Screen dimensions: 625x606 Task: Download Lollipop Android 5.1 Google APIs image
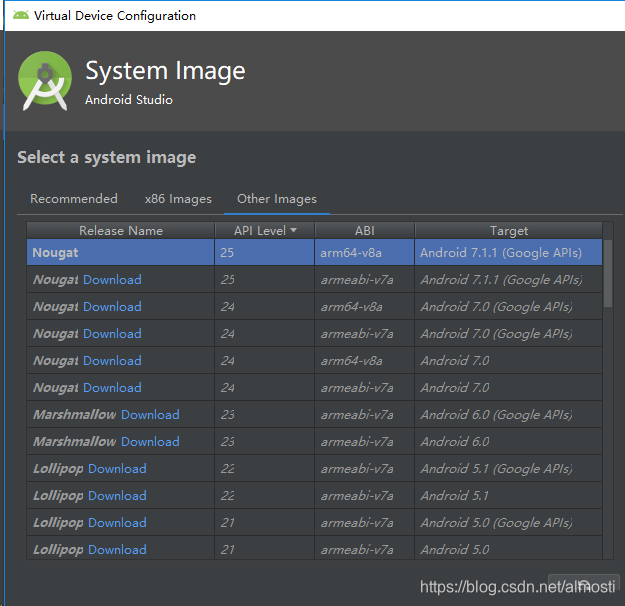(x=117, y=468)
